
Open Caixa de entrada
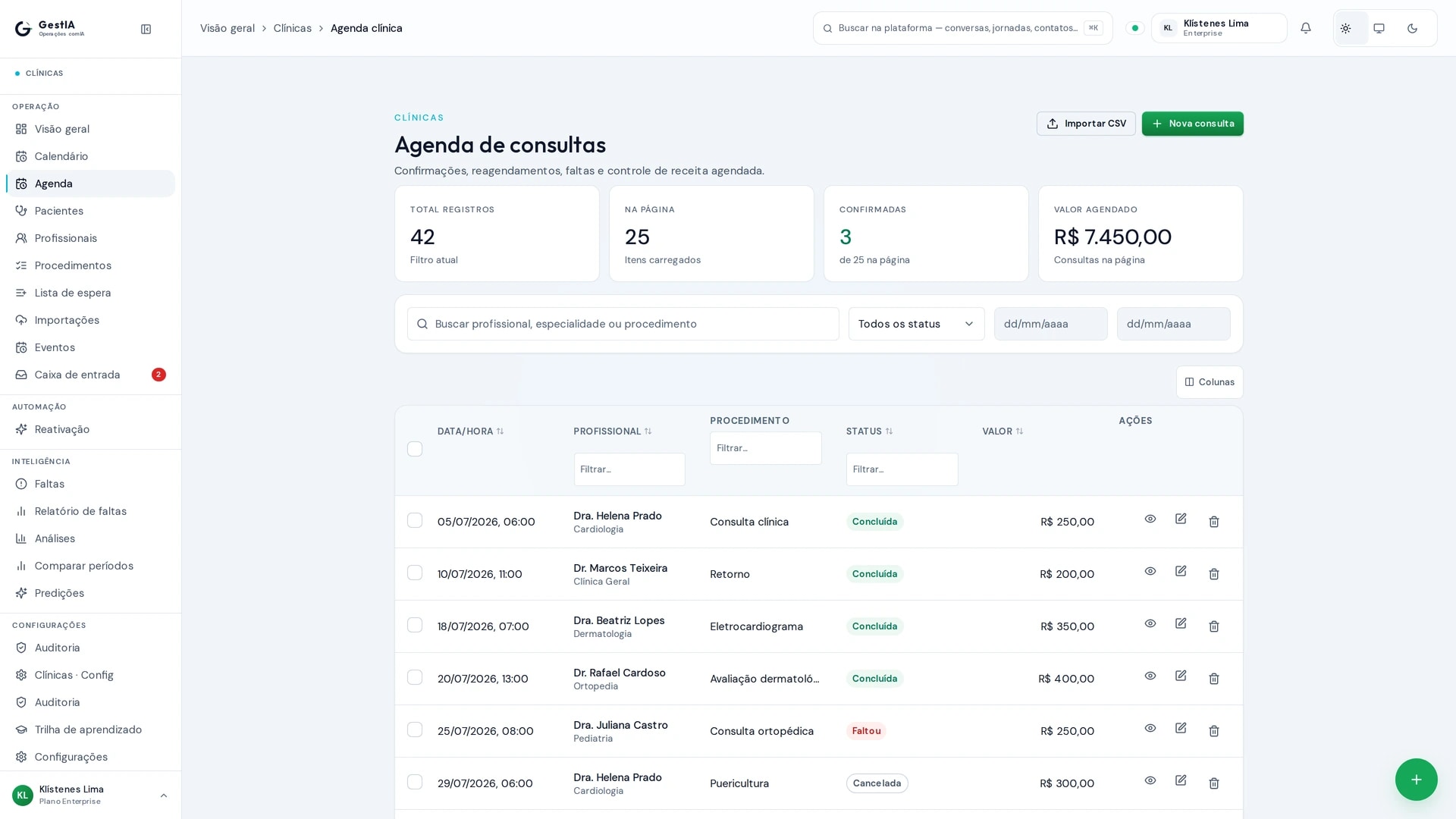point(90,375)
